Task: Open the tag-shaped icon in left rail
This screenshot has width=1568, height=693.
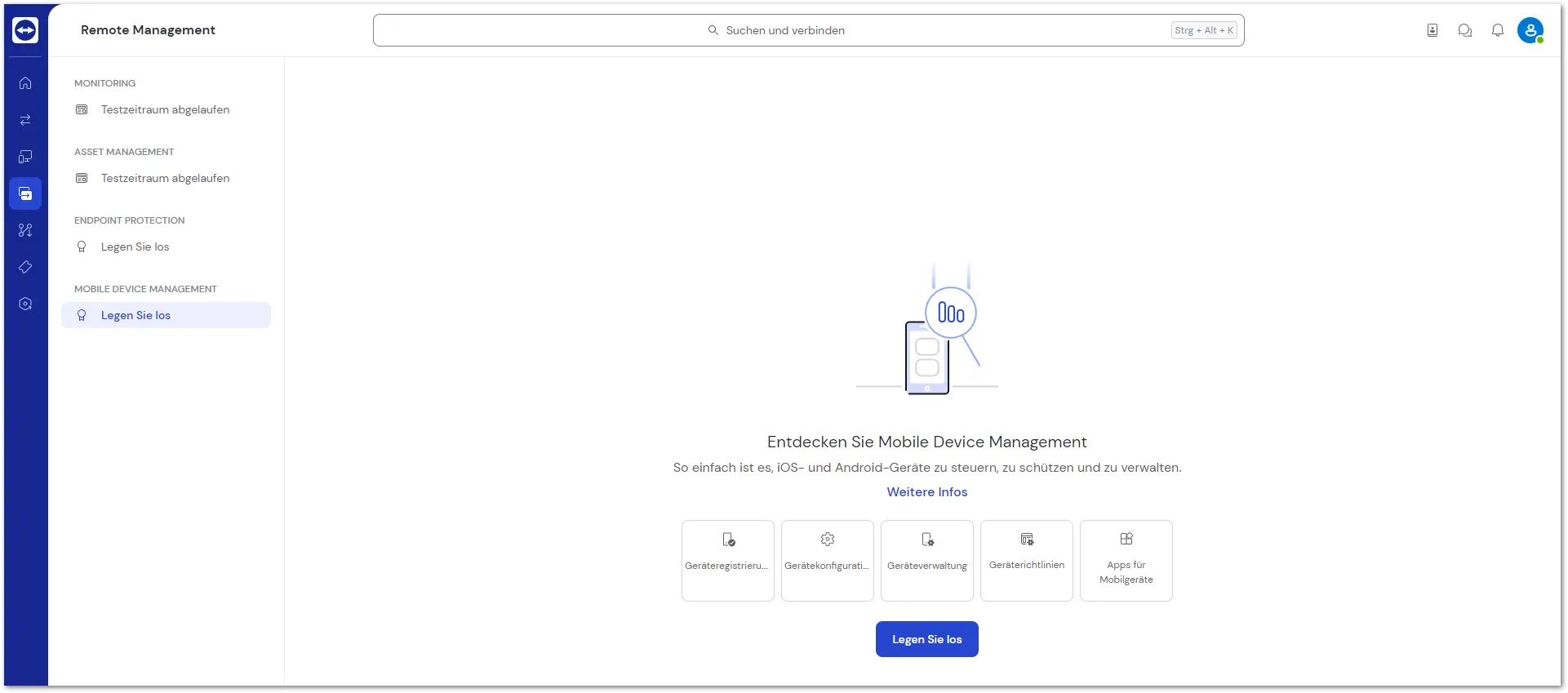Action: coord(25,267)
